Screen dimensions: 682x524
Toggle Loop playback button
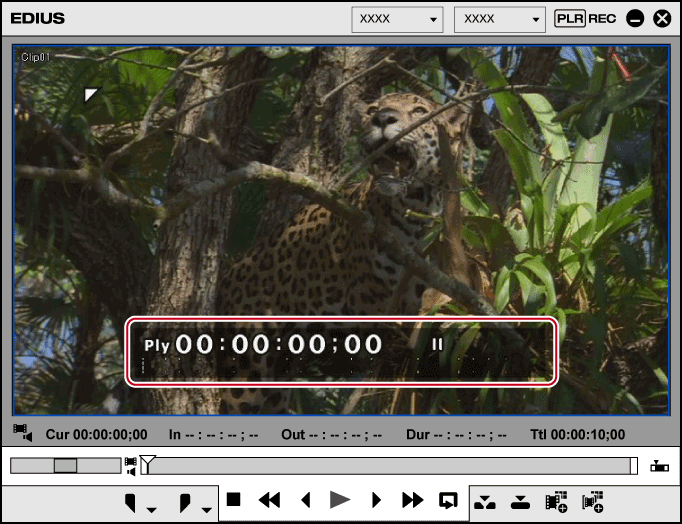(448, 500)
